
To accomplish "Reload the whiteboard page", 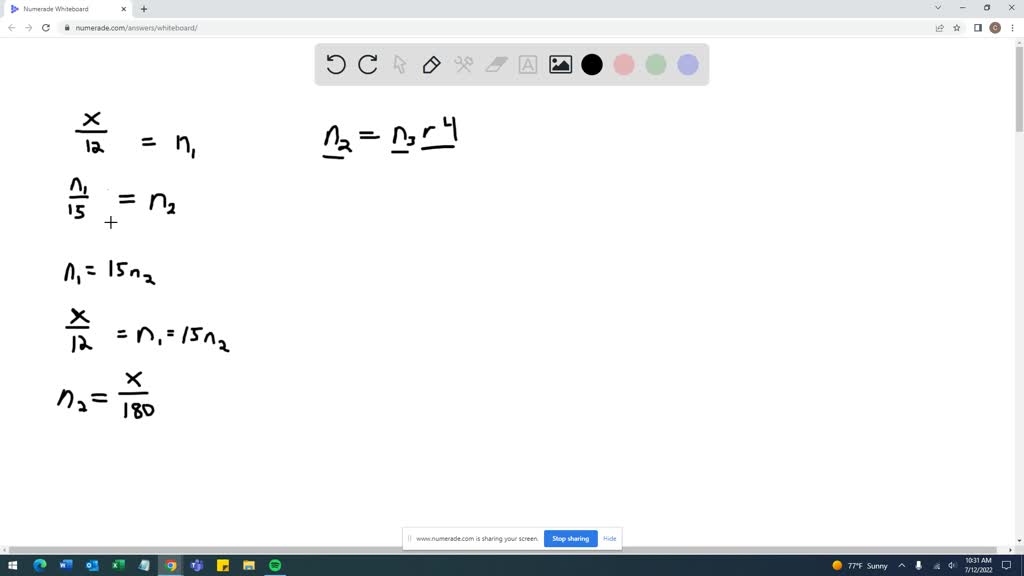I will coord(46,28).
